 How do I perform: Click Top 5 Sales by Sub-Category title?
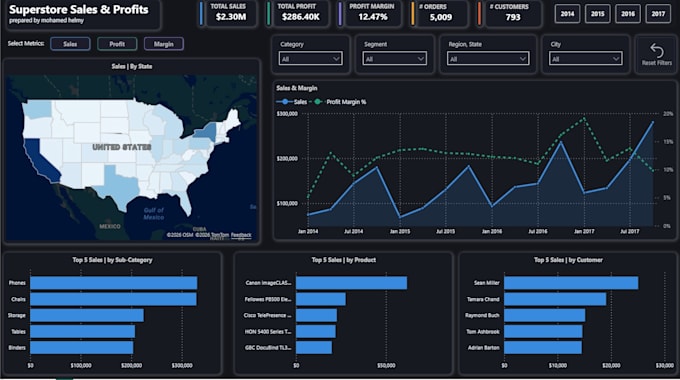112,260
